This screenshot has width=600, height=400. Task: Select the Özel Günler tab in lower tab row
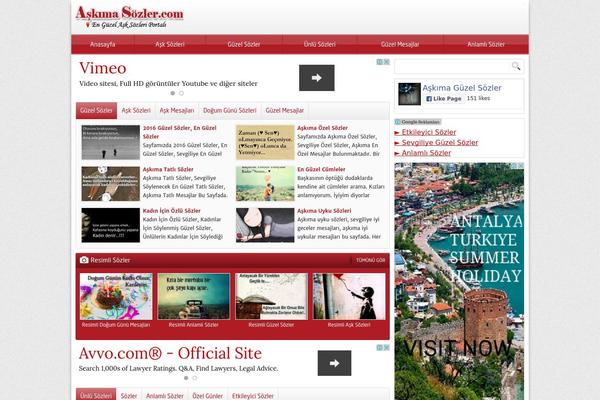tap(207, 396)
